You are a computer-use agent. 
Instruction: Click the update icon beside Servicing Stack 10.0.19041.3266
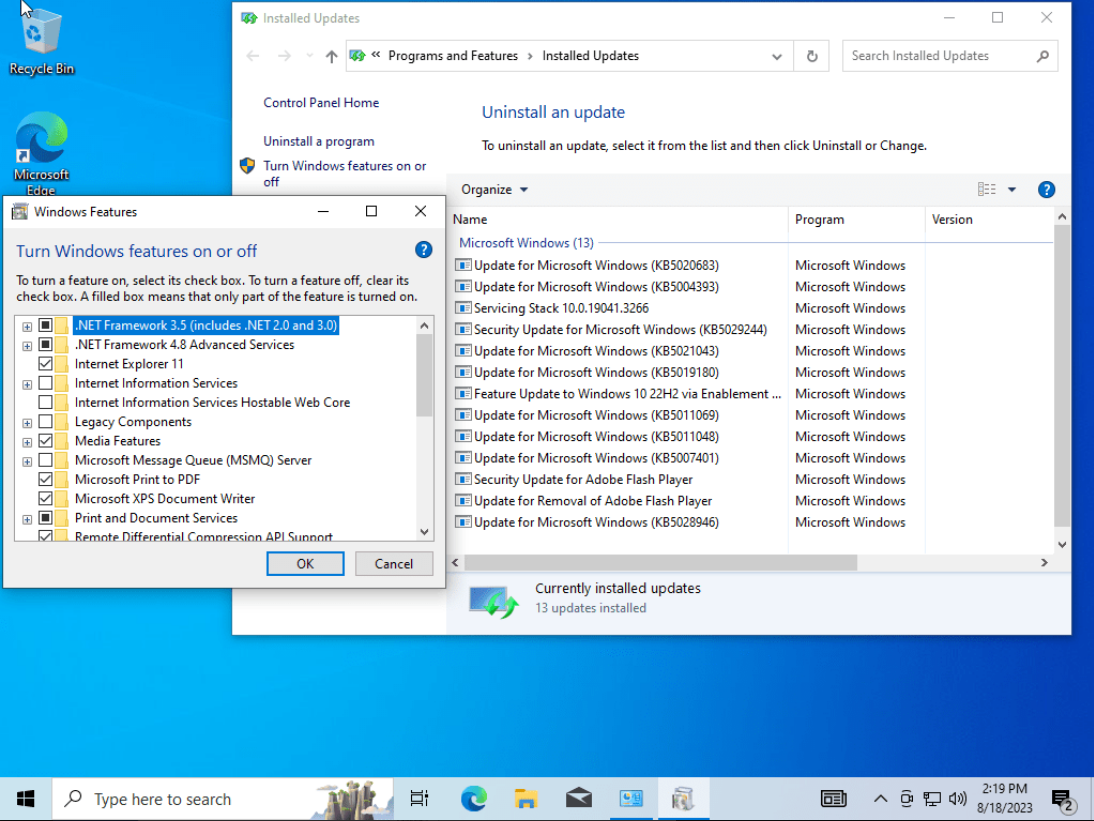pyautogui.click(x=463, y=308)
